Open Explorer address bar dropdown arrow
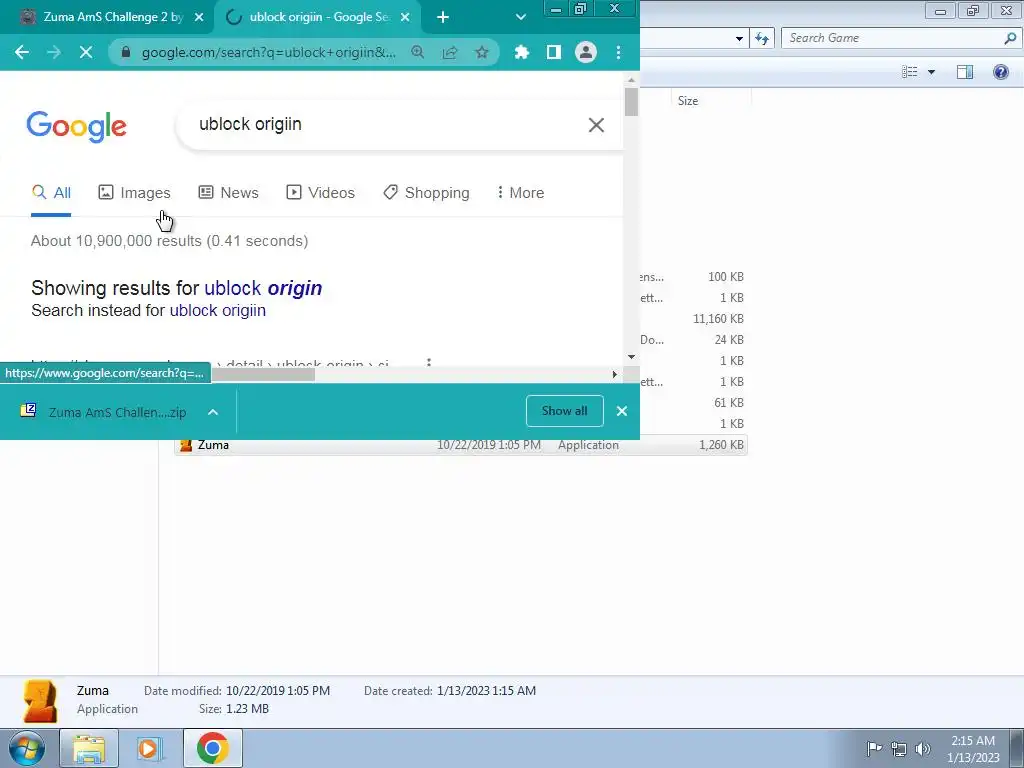 point(739,39)
